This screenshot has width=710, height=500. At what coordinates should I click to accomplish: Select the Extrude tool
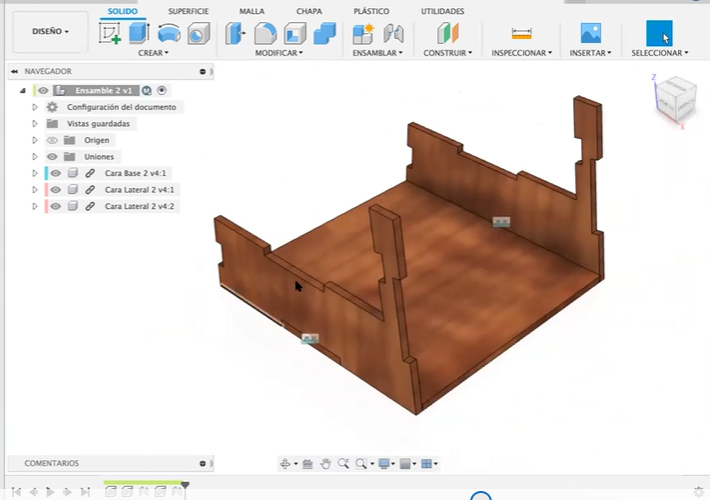pos(139,33)
